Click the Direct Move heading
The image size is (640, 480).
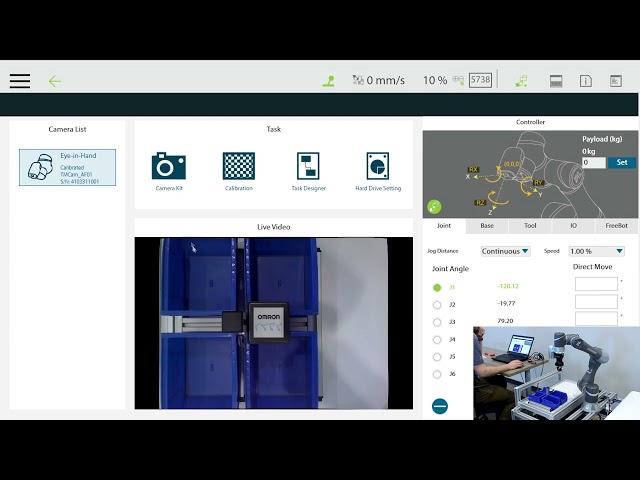point(592,267)
